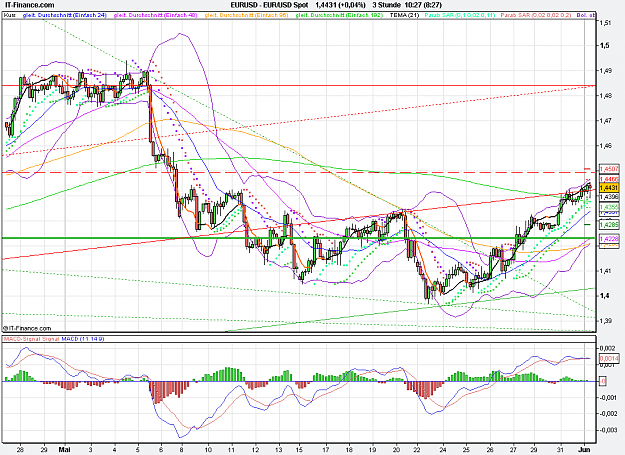This screenshot has height=455, width=625.
Task: Click the 'Jun' label on the date axis
Action: coord(584,449)
